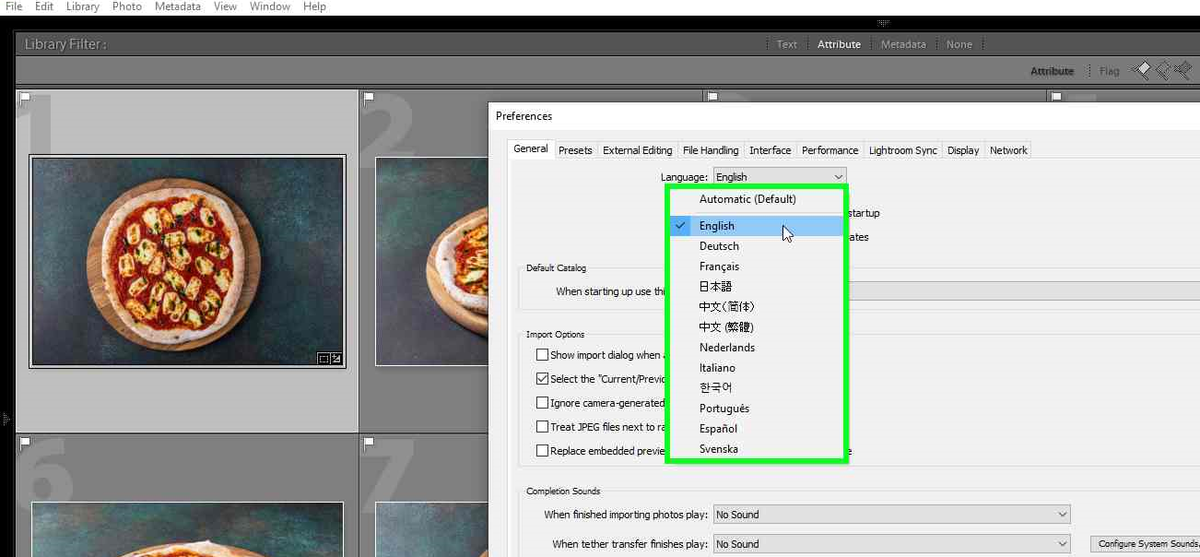Check 'Replace embedded previews' option
1200x557 pixels.
542,451
